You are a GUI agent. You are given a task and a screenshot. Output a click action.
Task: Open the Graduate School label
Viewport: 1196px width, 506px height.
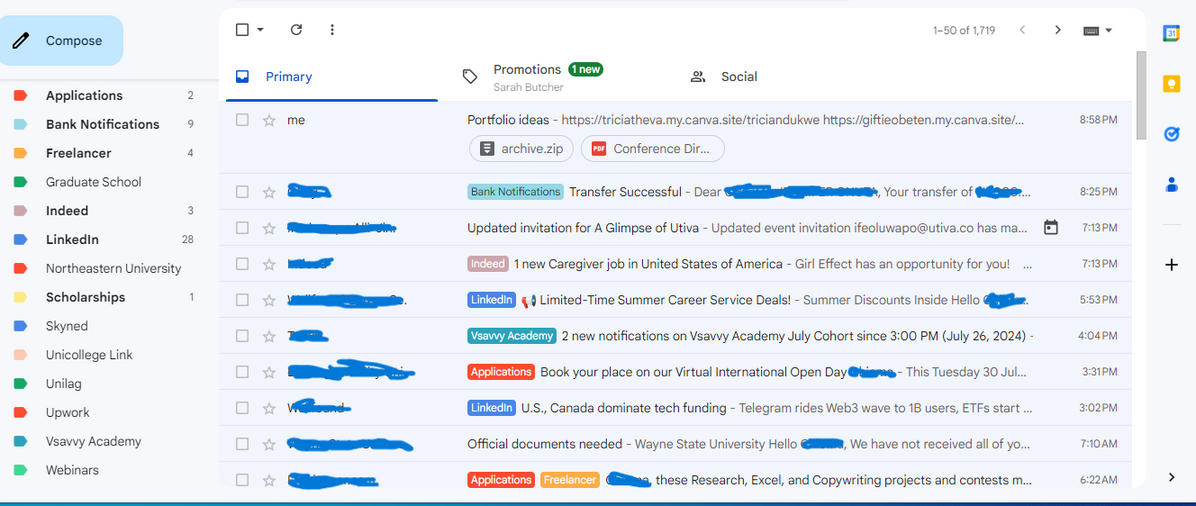tap(93, 182)
